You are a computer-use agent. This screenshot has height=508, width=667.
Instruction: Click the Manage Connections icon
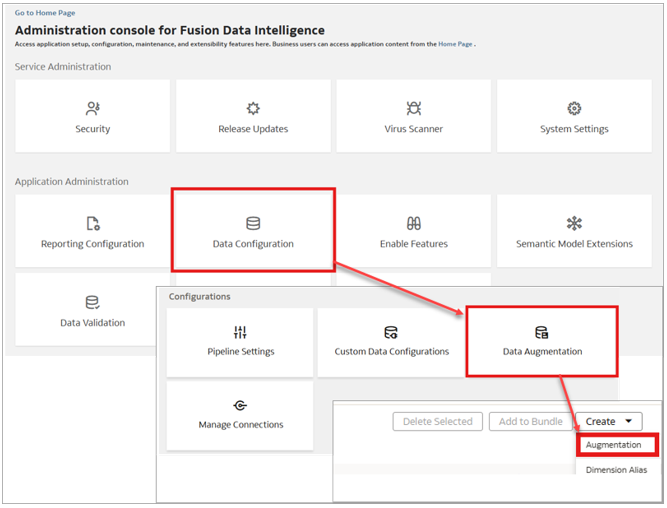240,405
